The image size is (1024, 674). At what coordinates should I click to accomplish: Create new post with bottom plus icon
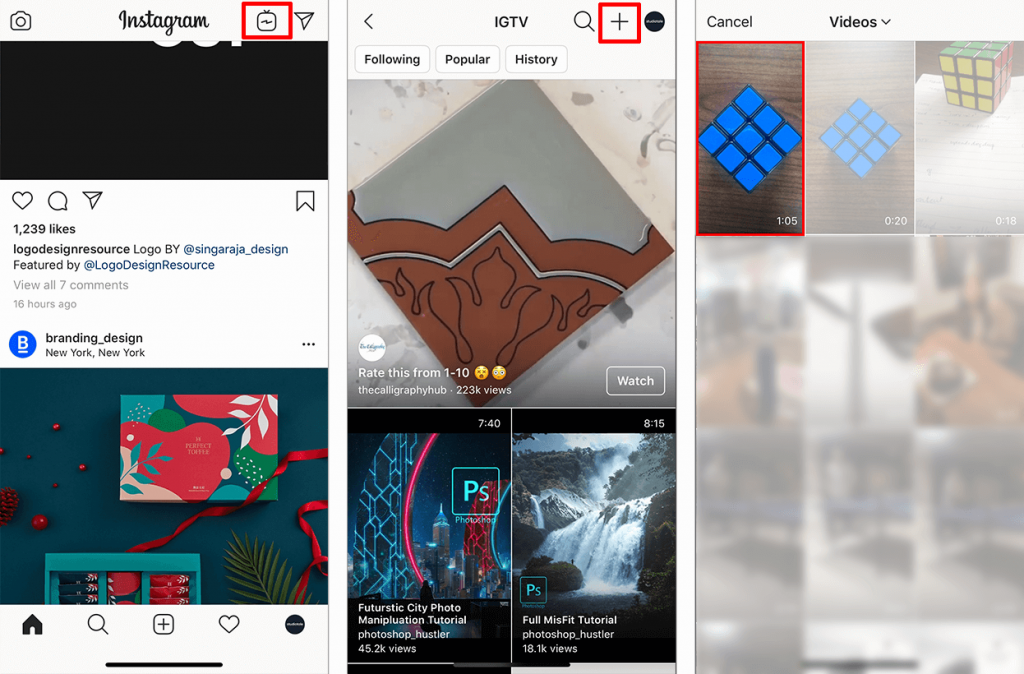click(163, 624)
